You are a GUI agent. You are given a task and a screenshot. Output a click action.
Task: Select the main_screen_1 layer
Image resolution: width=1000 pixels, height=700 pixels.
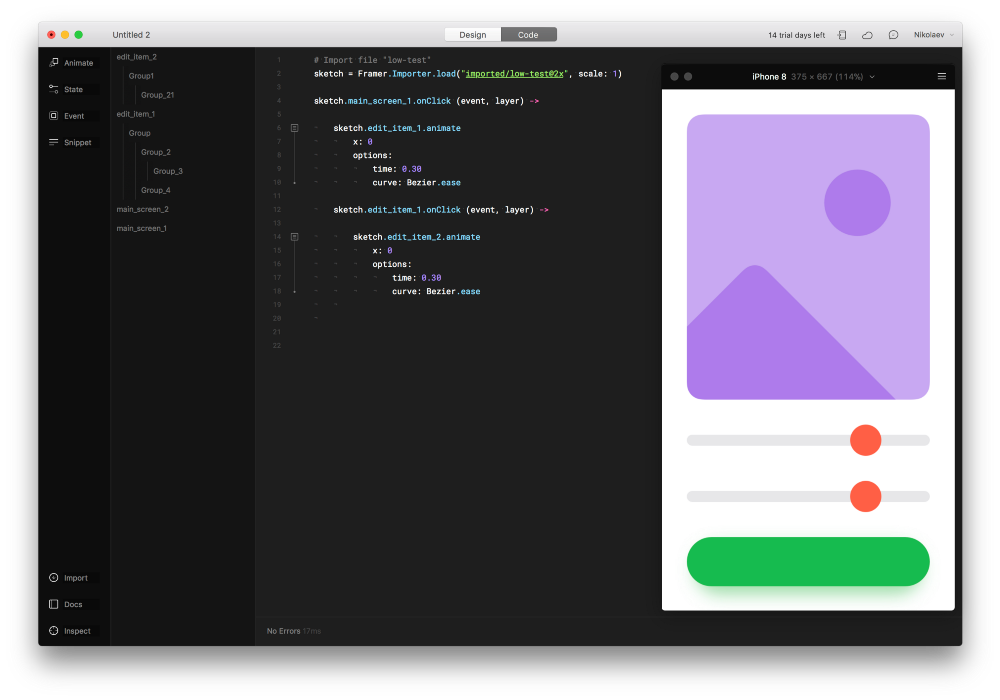(x=142, y=229)
